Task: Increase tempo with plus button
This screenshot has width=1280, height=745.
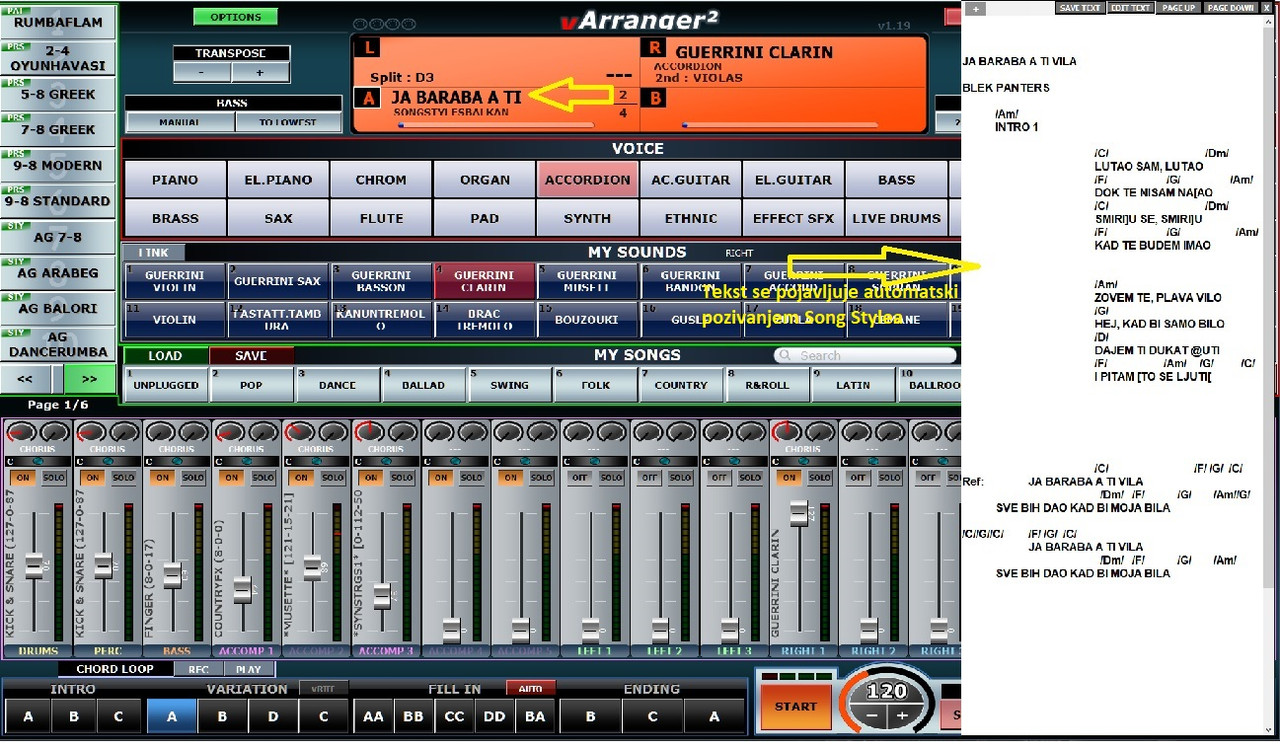Action: tap(902, 716)
